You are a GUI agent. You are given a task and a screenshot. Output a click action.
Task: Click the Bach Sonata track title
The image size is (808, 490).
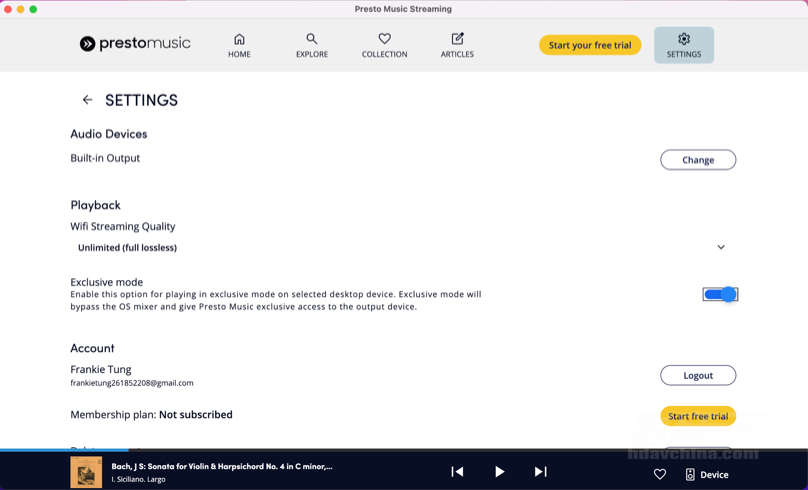click(x=222, y=466)
